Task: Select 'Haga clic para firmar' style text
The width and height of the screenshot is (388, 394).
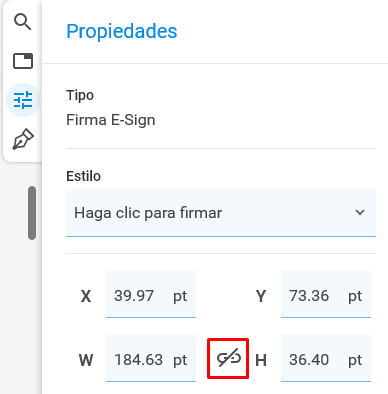Action: click(148, 213)
